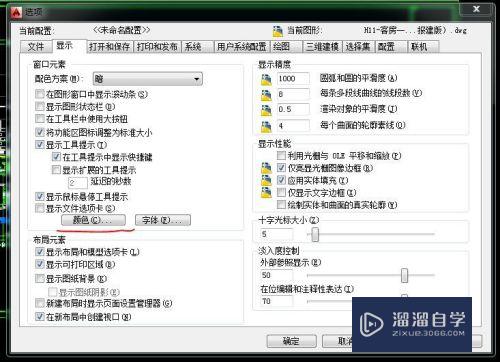Click the 渲染对象的平滑度 field showing 0.5

[x=293, y=109]
